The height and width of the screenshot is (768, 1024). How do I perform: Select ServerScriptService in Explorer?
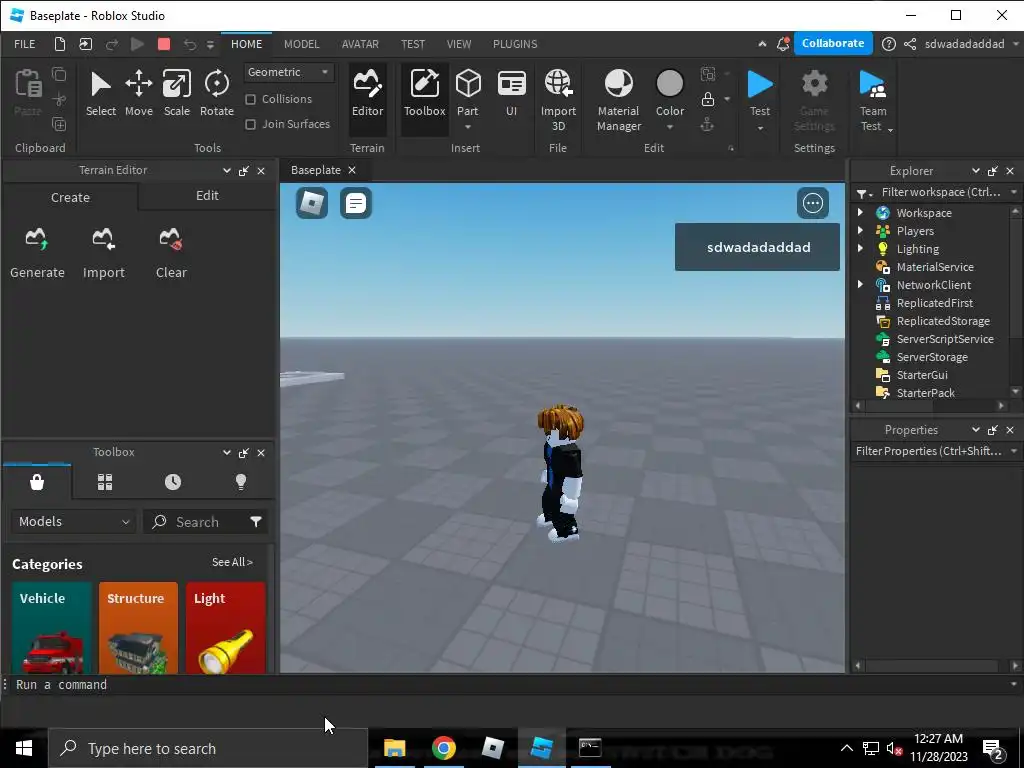click(x=944, y=339)
